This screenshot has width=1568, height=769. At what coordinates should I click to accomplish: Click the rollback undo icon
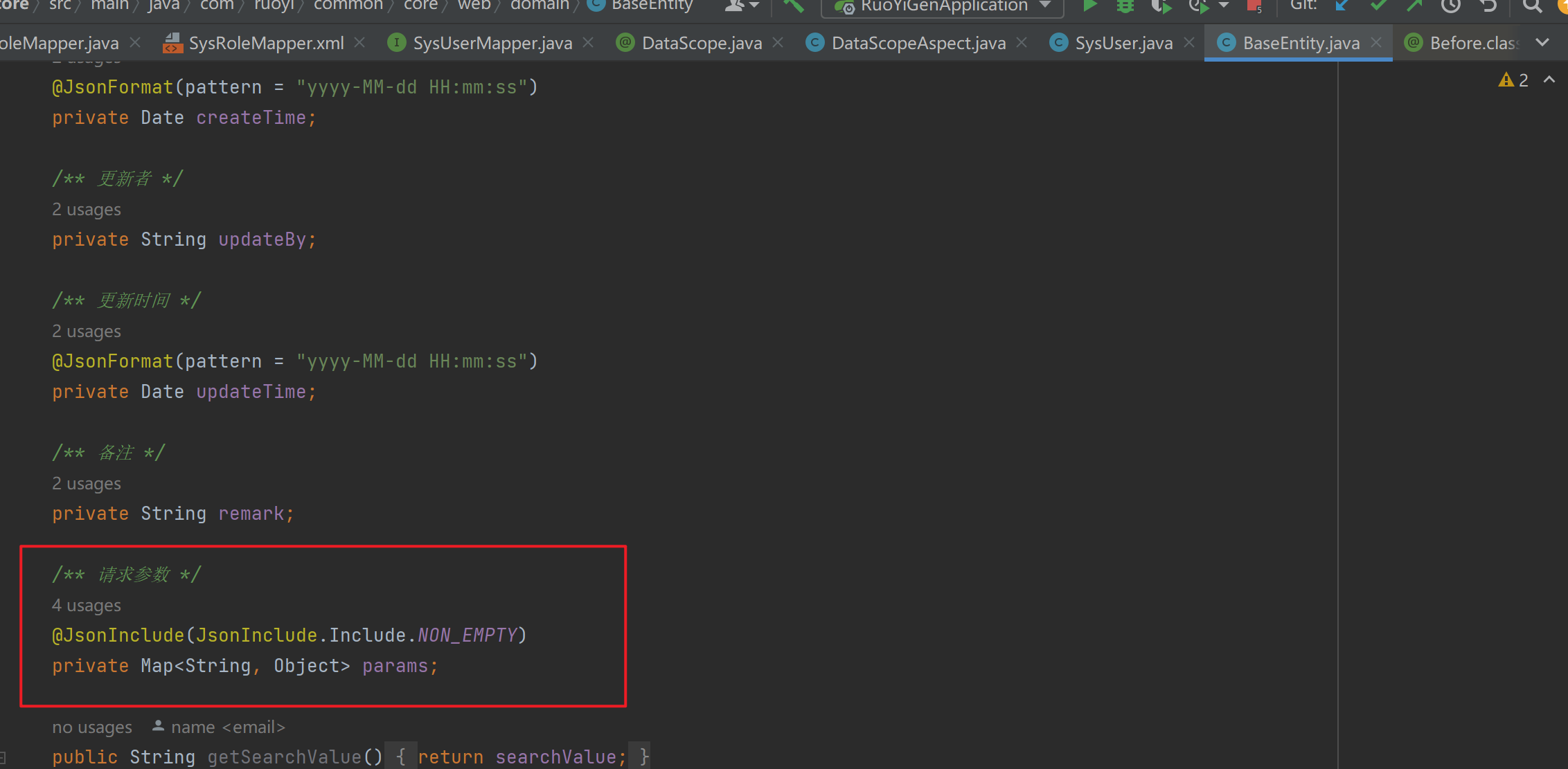[1488, 6]
